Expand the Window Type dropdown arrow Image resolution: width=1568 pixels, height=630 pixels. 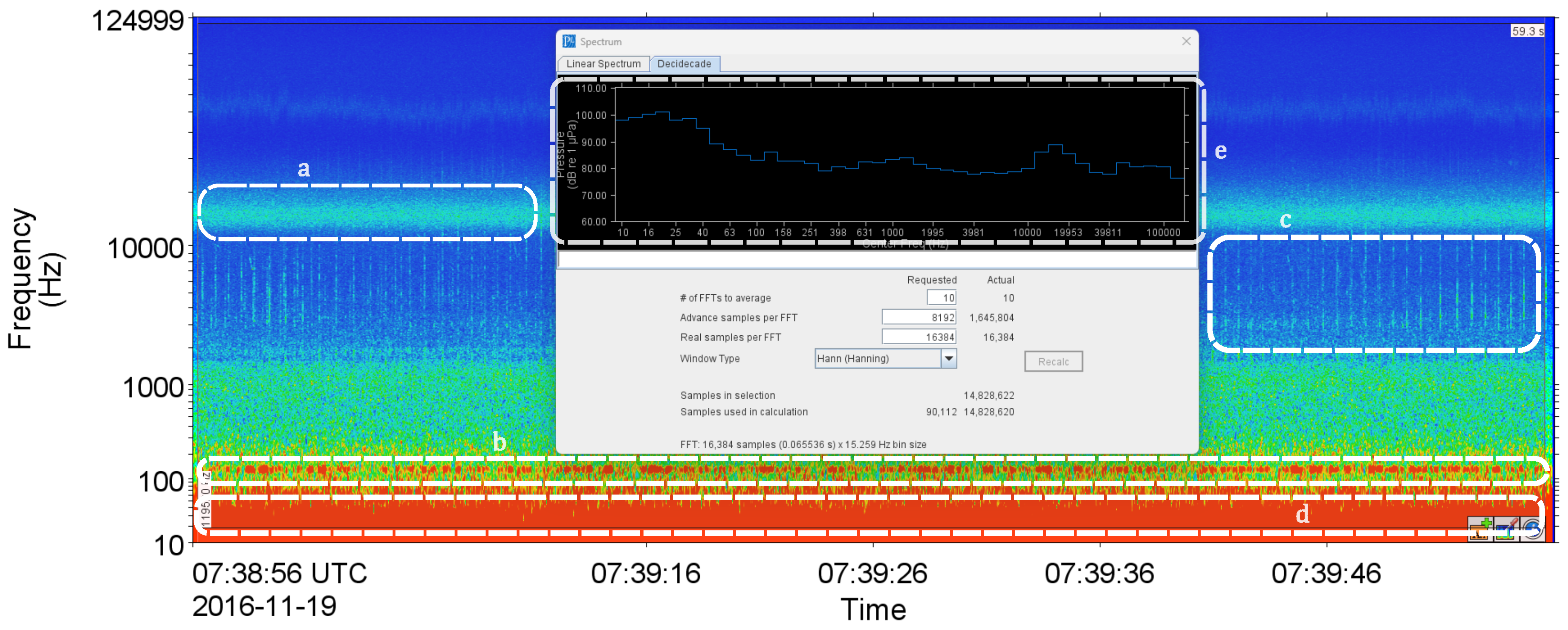[x=948, y=359]
